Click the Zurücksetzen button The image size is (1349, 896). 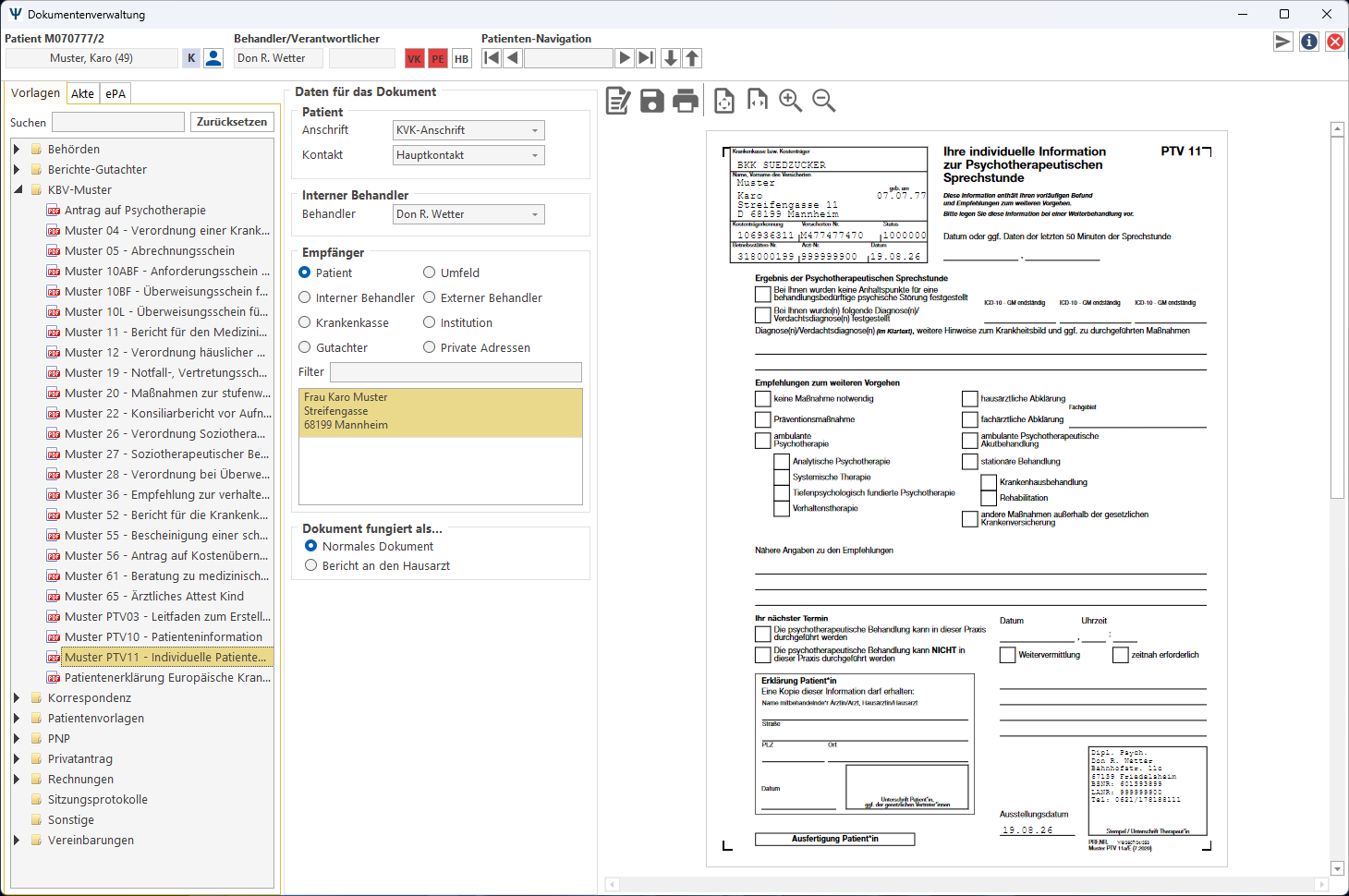[232, 122]
